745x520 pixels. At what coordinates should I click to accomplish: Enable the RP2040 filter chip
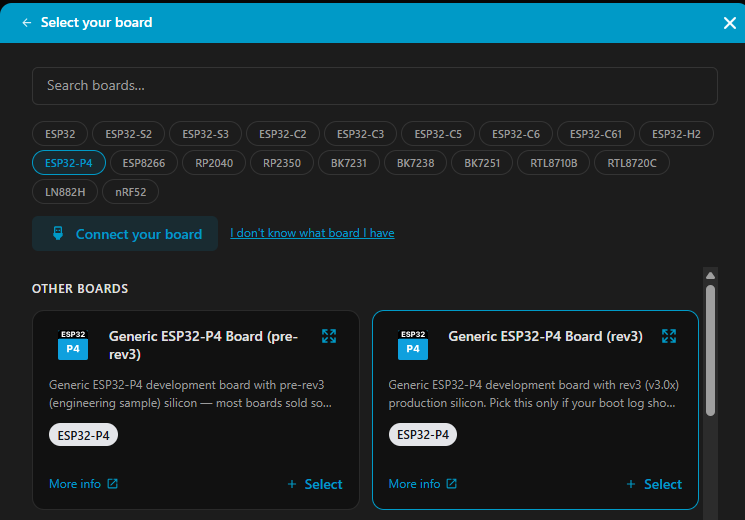pyautogui.click(x=214, y=163)
